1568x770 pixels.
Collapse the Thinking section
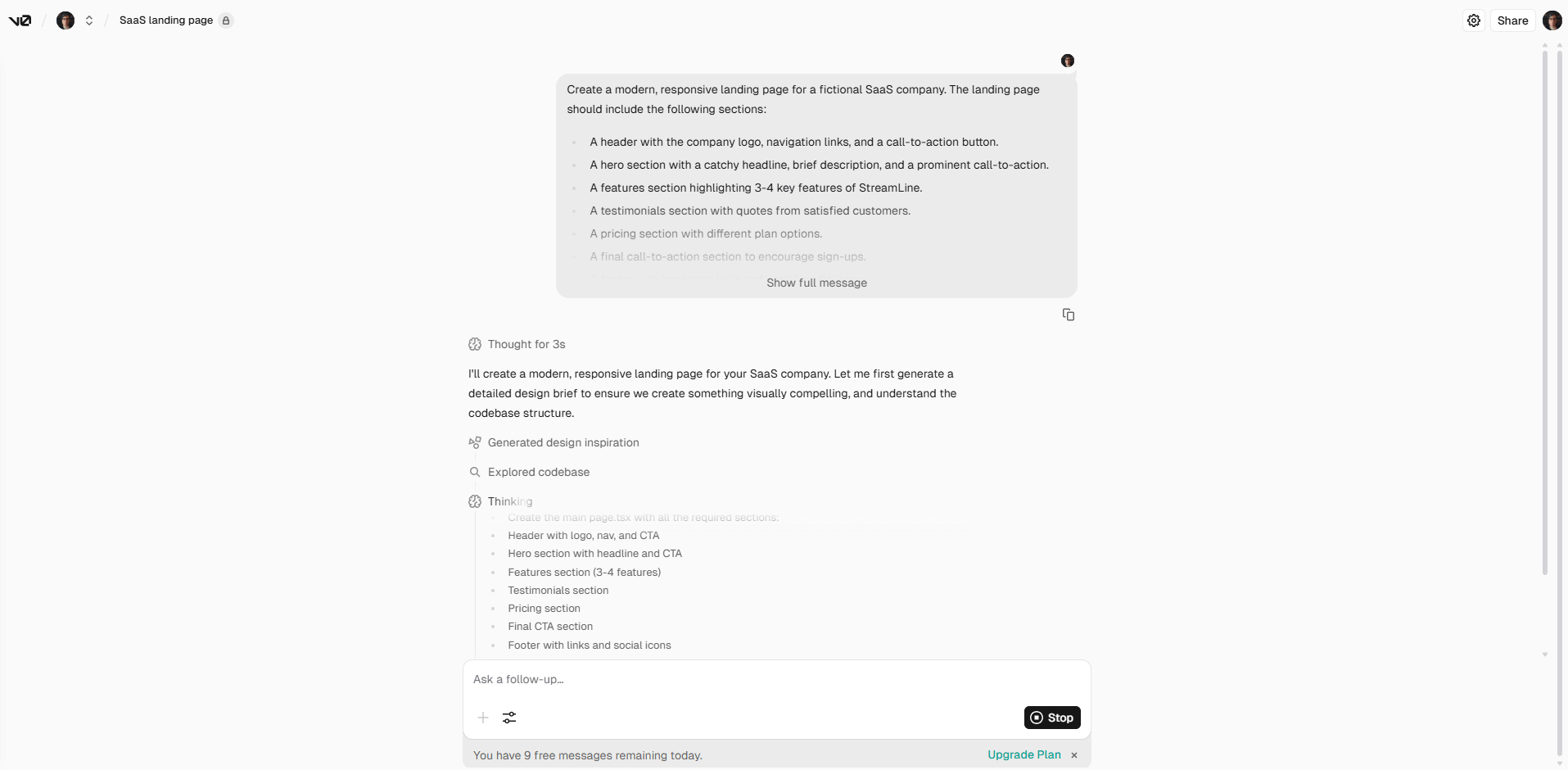509,500
